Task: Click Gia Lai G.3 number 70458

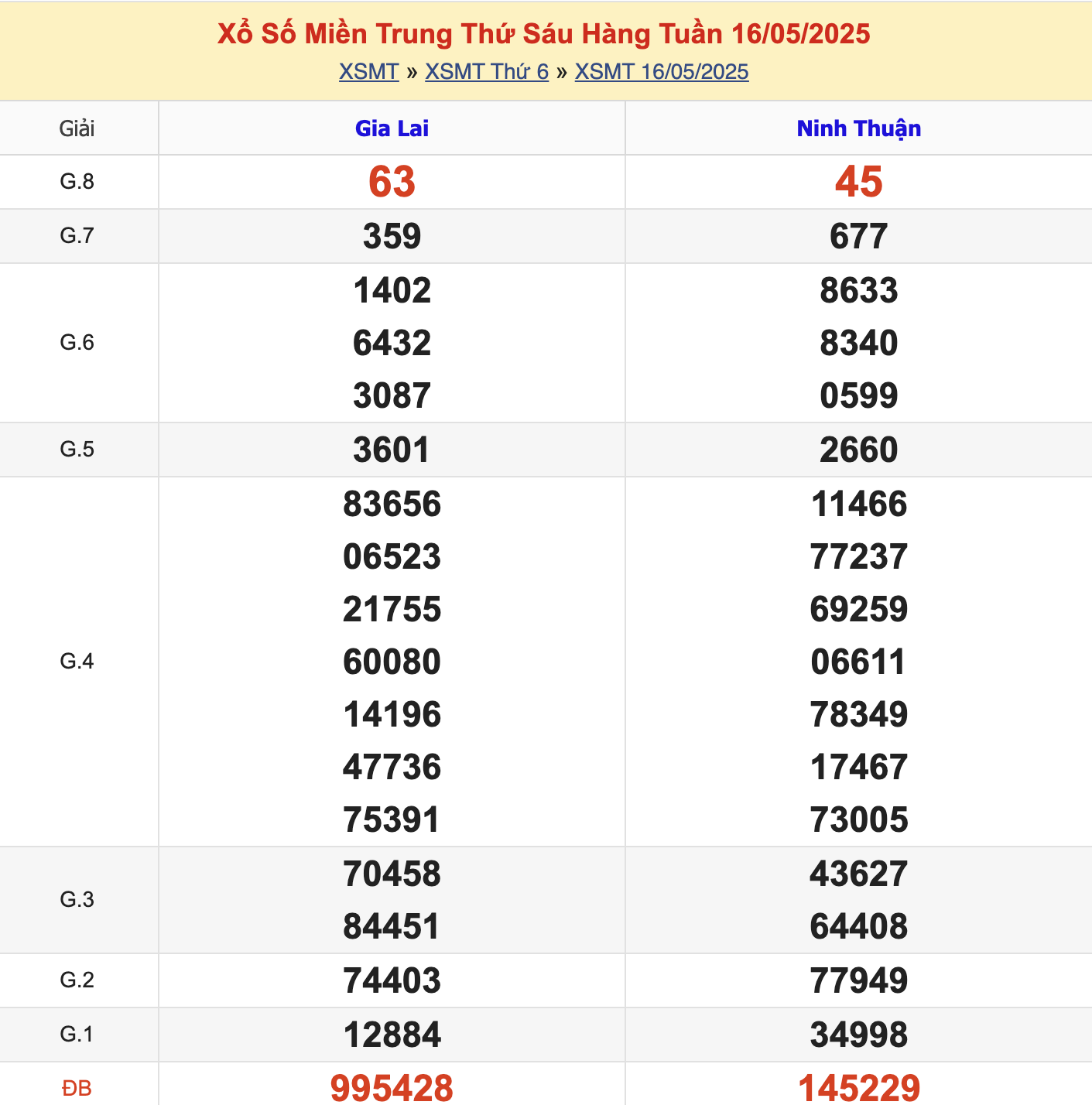Action: pos(392,874)
